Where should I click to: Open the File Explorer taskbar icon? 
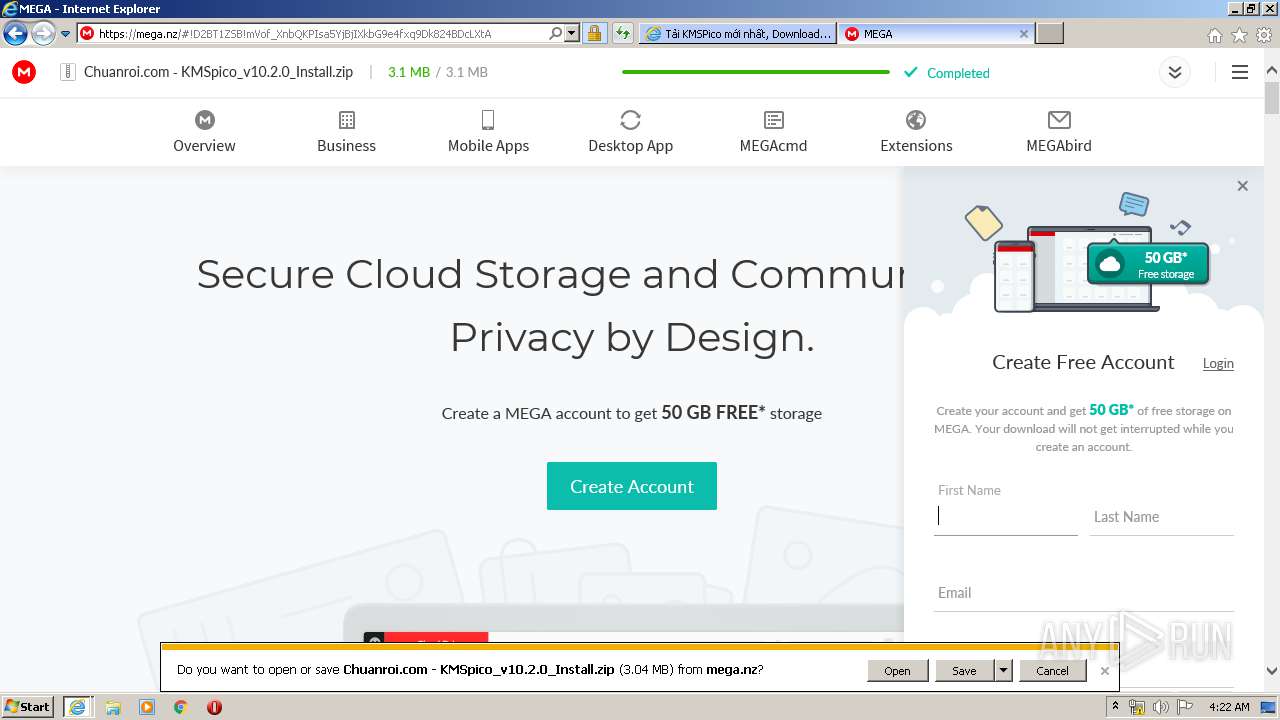[113, 707]
